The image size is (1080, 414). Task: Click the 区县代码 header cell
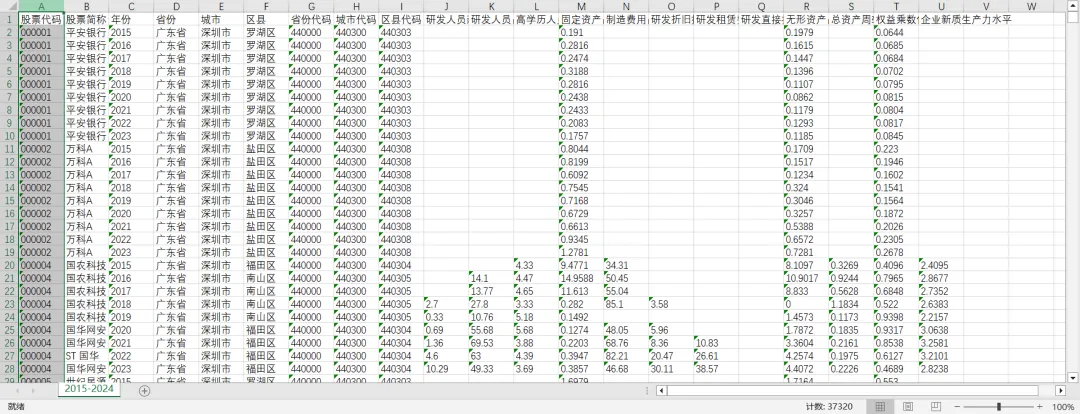pyautogui.click(x=401, y=19)
